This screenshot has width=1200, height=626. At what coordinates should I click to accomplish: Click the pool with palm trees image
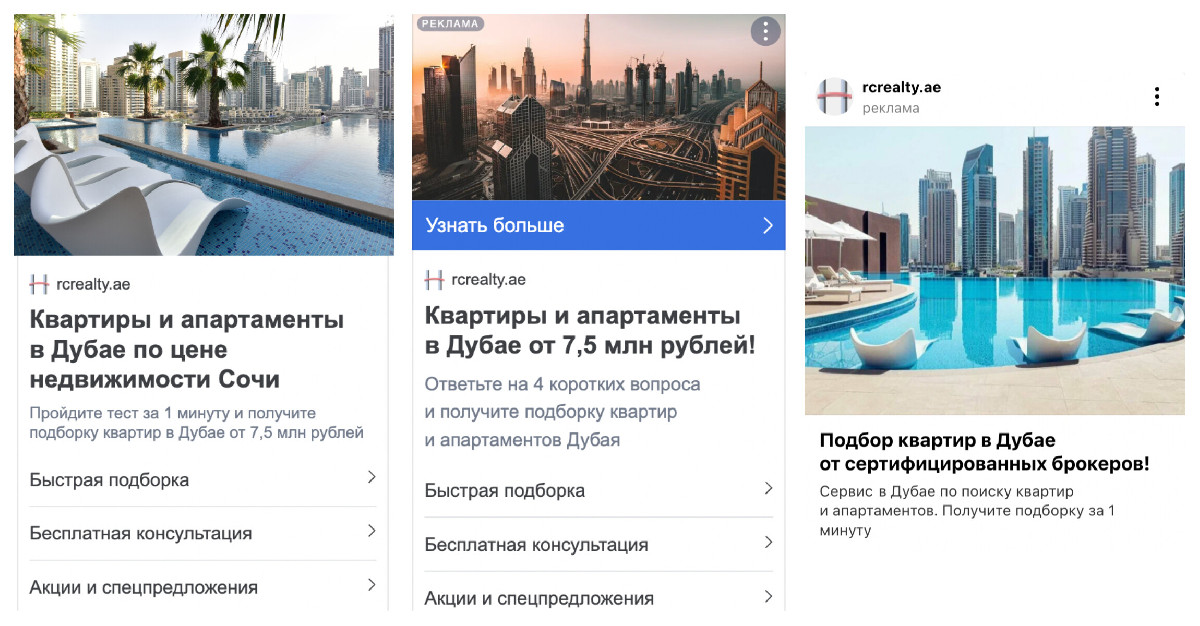[204, 135]
